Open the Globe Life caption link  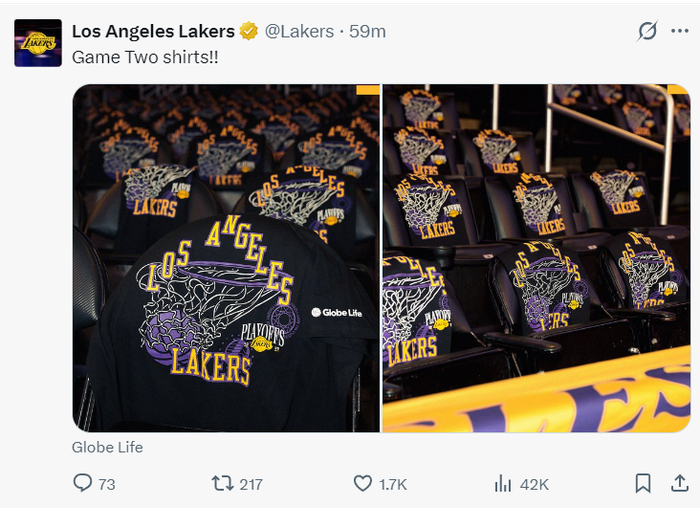(107, 447)
